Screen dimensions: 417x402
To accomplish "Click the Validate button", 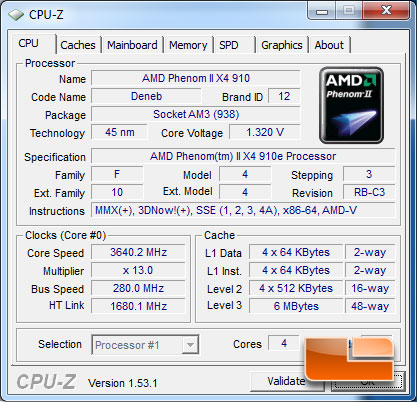I will [287, 381].
